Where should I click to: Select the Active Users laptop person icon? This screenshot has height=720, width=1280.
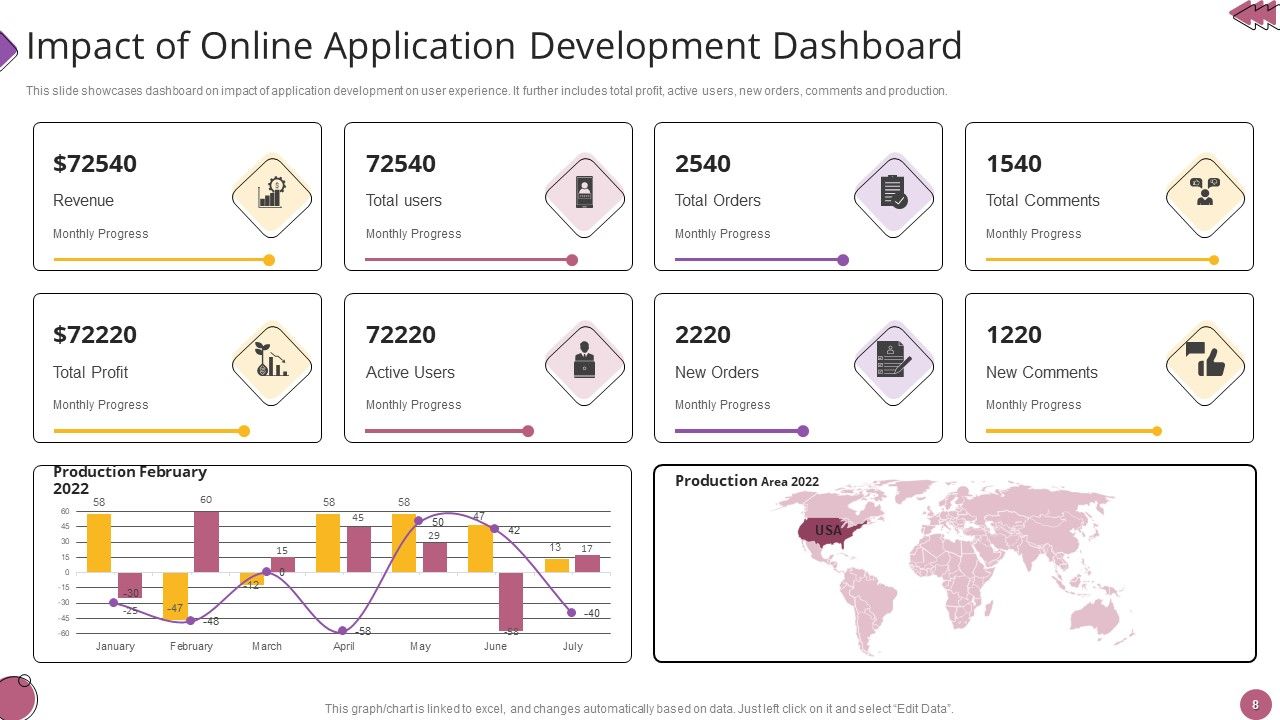(x=584, y=364)
